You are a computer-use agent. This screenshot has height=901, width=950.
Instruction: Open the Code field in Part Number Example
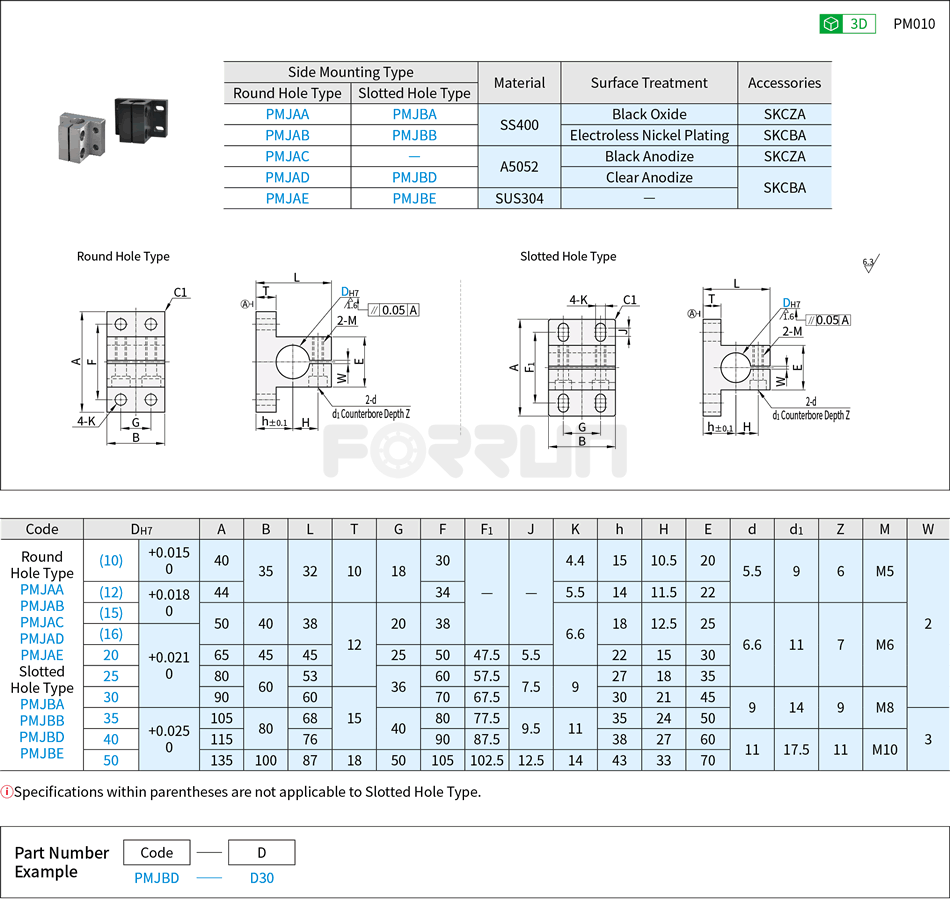point(156,852)
